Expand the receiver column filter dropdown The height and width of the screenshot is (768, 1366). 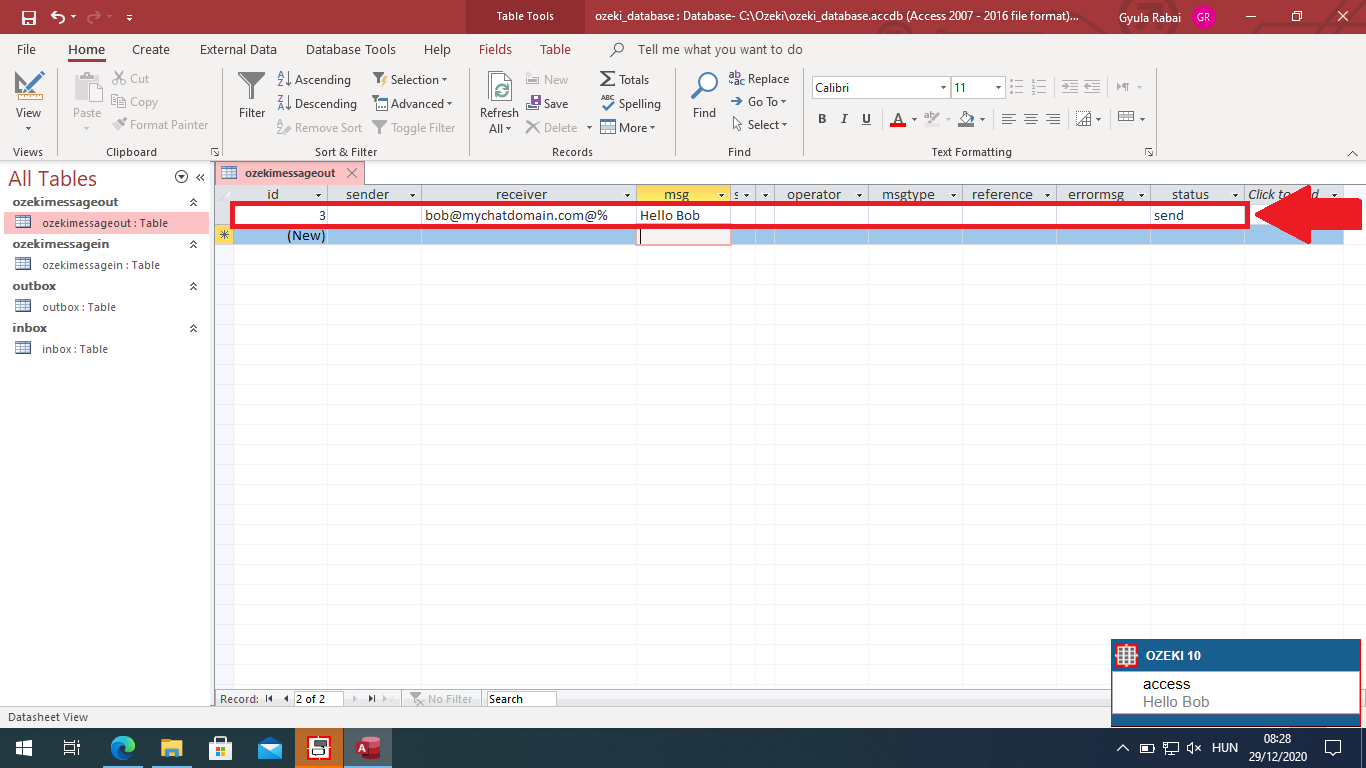coord(628,195)
